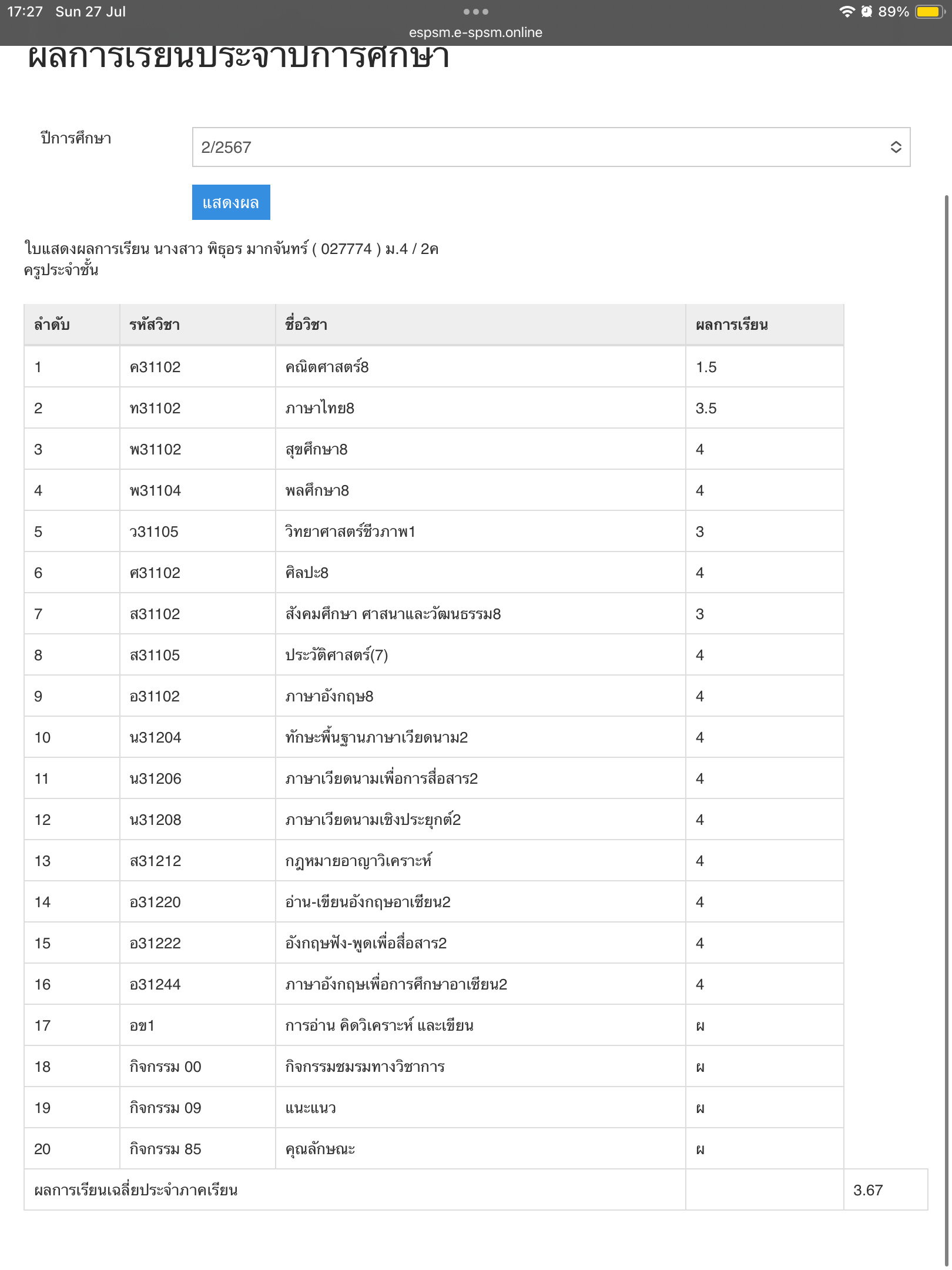Select subject สังคมศึกษา ศาสนาและวัฒนธรรม8
Screen dimensions: 952x1270
(x=393, y=614)
